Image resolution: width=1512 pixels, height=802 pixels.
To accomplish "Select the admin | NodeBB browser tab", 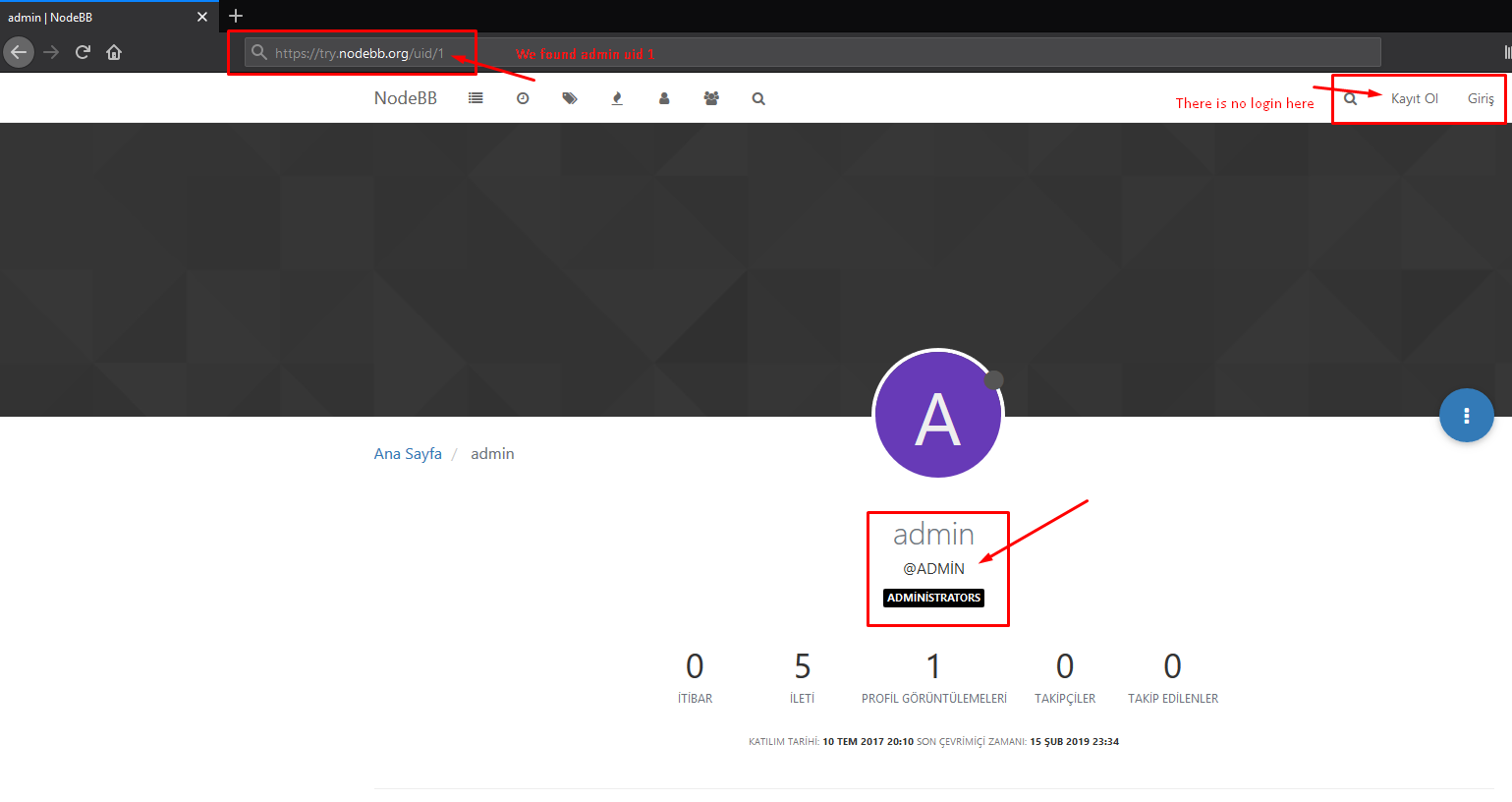I will (108, 17).
